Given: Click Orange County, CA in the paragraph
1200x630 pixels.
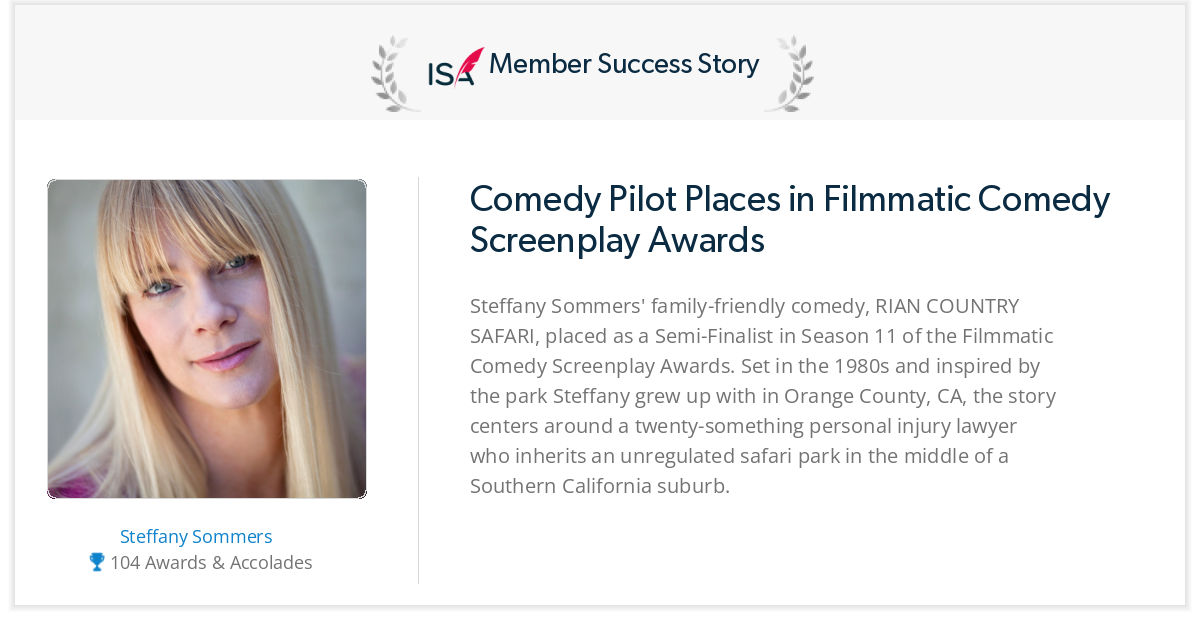Looking at the screenshot, I should click(874, 396).
